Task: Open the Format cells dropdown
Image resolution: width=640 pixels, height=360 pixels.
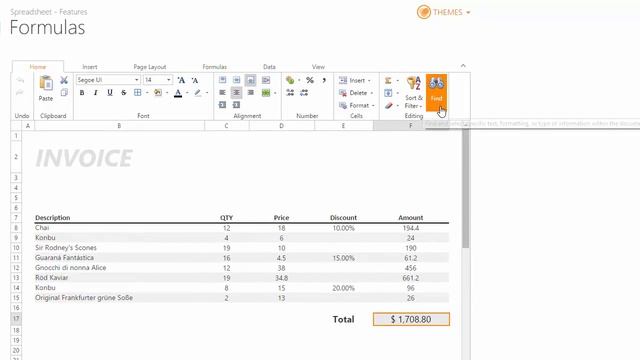Action: (x=357, y=106)
